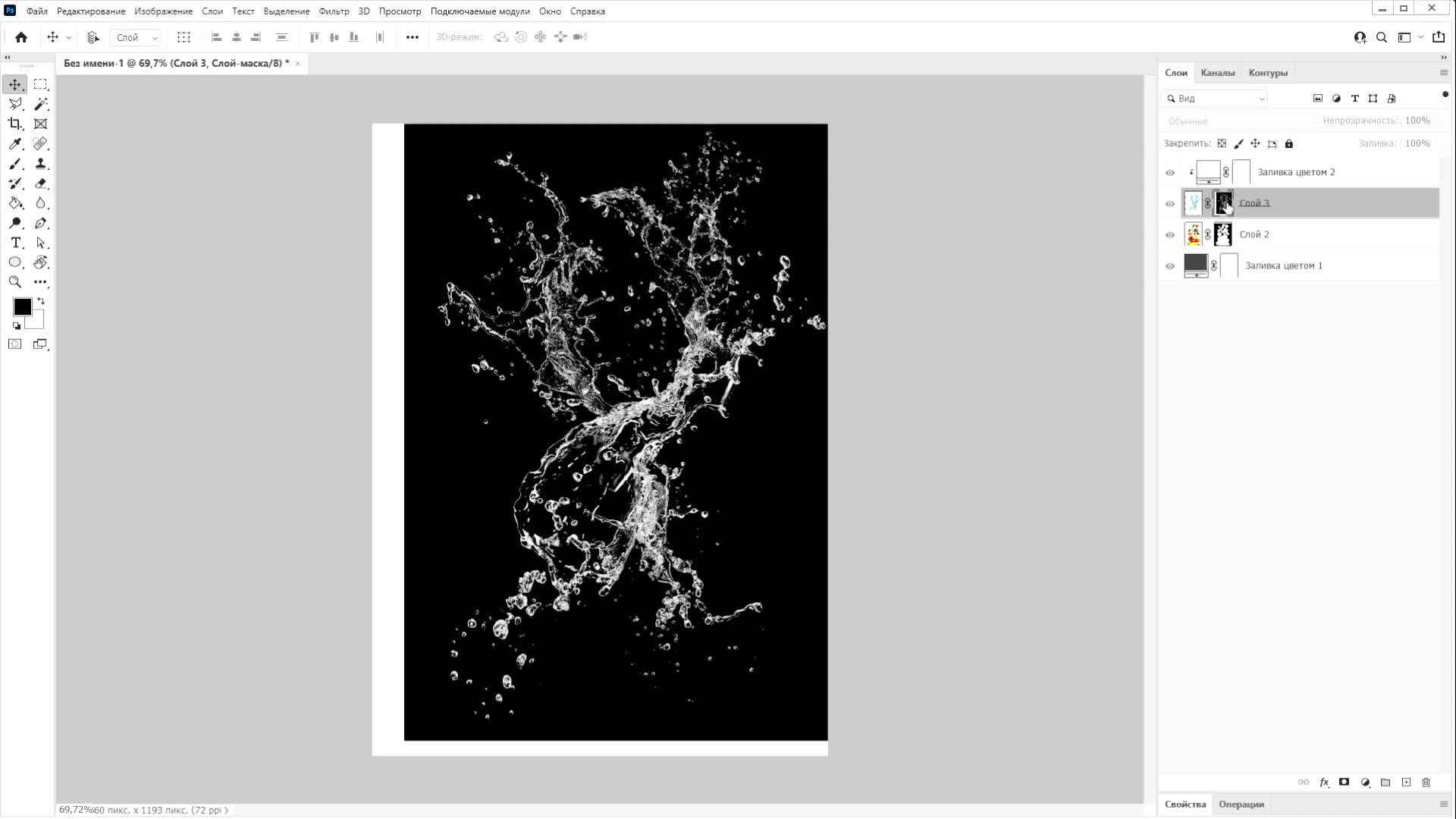Pick the Eyedropper tool
This screenshot has height=819, width=1456.
point(15,143)
